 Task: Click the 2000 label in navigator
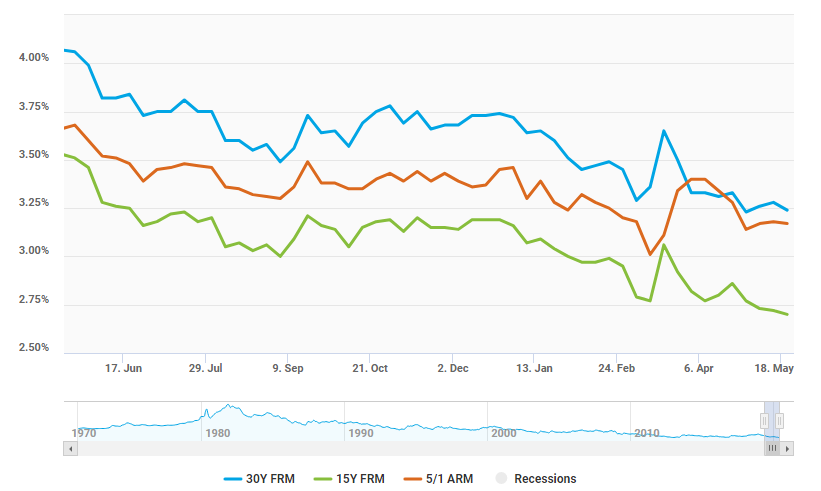click(x=504, y=433)
